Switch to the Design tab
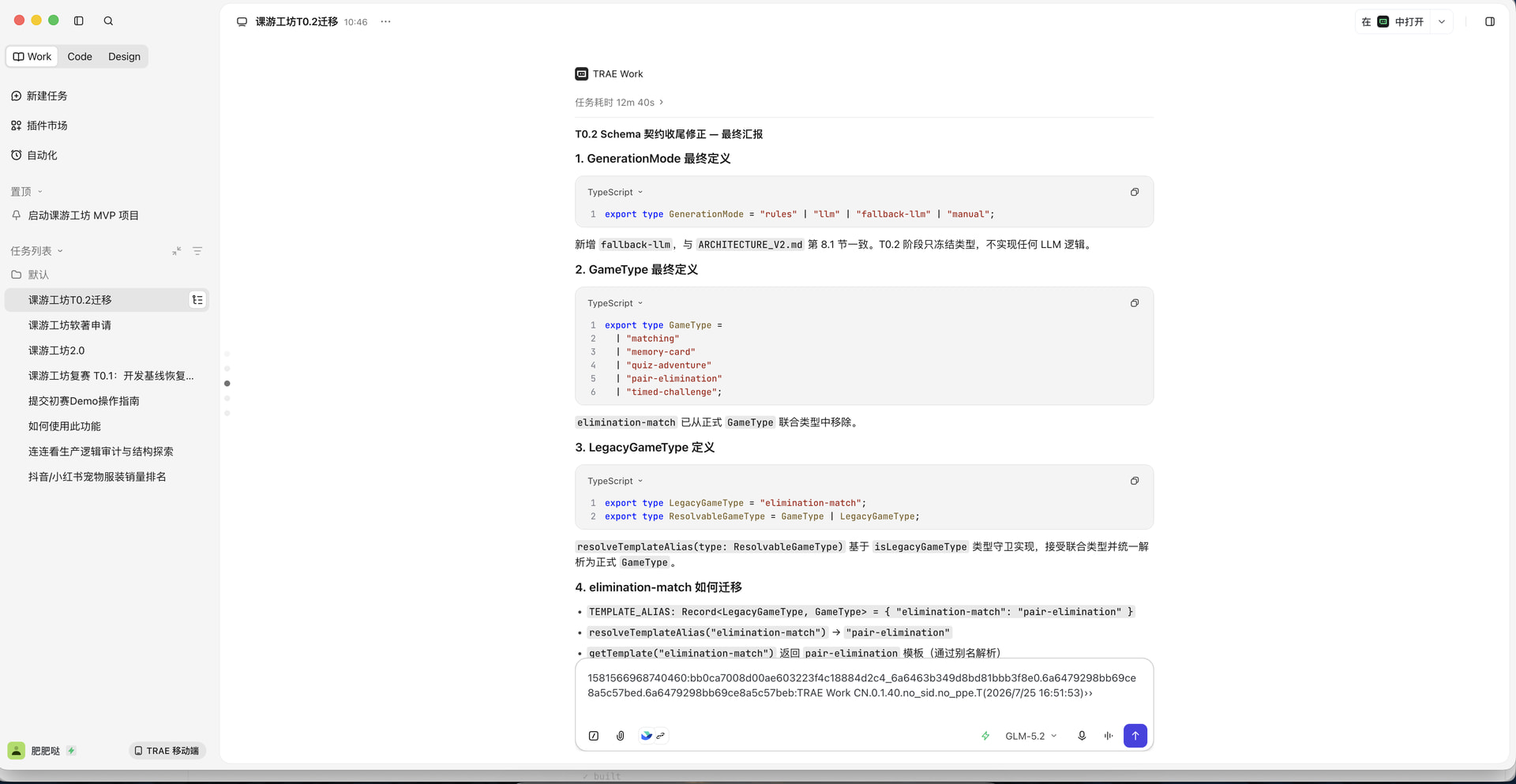1516x784 pixels. [124, 57]
